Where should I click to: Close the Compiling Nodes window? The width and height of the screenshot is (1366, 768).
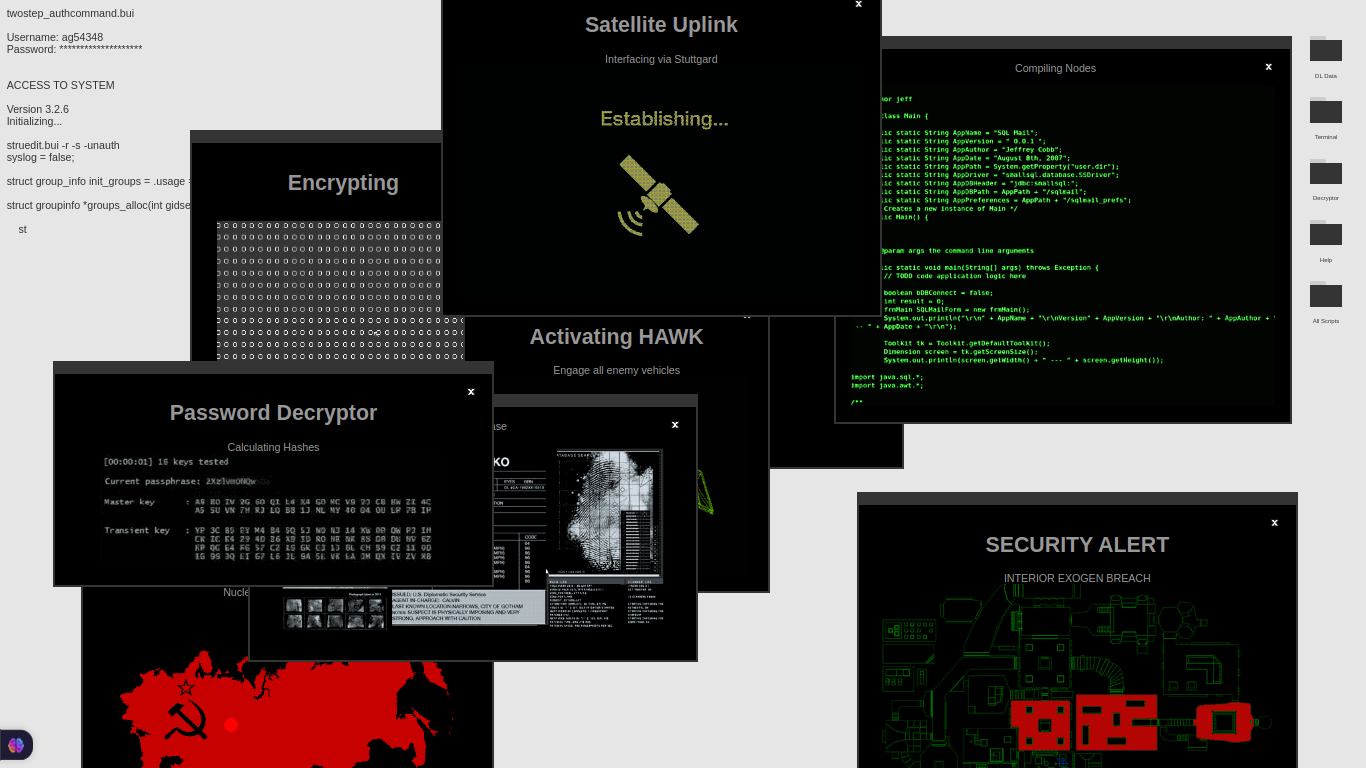coord(1268,67)
